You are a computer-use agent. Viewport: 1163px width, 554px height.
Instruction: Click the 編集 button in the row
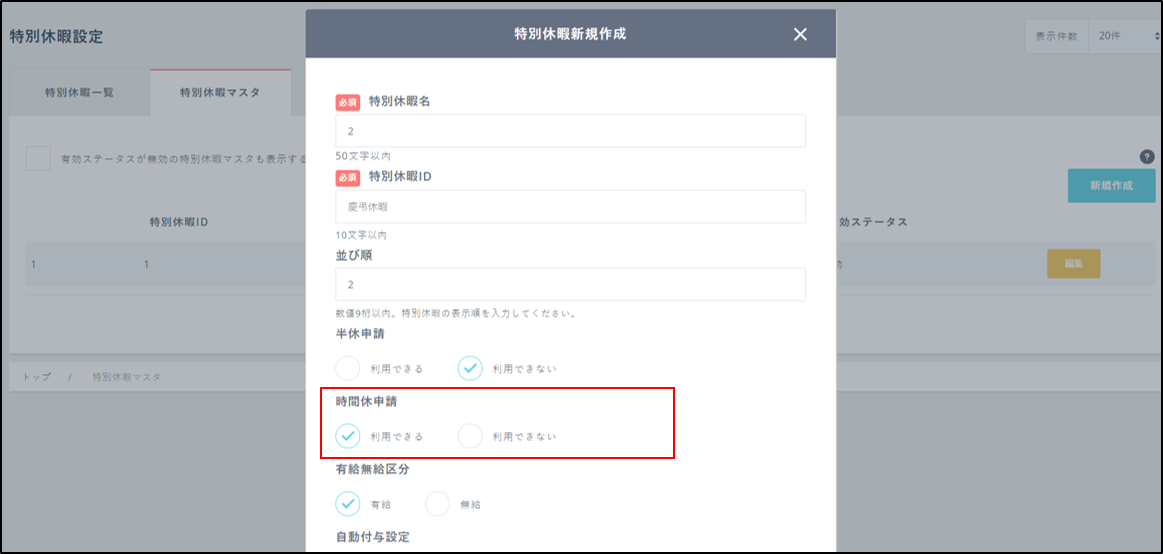(1073, 264)
